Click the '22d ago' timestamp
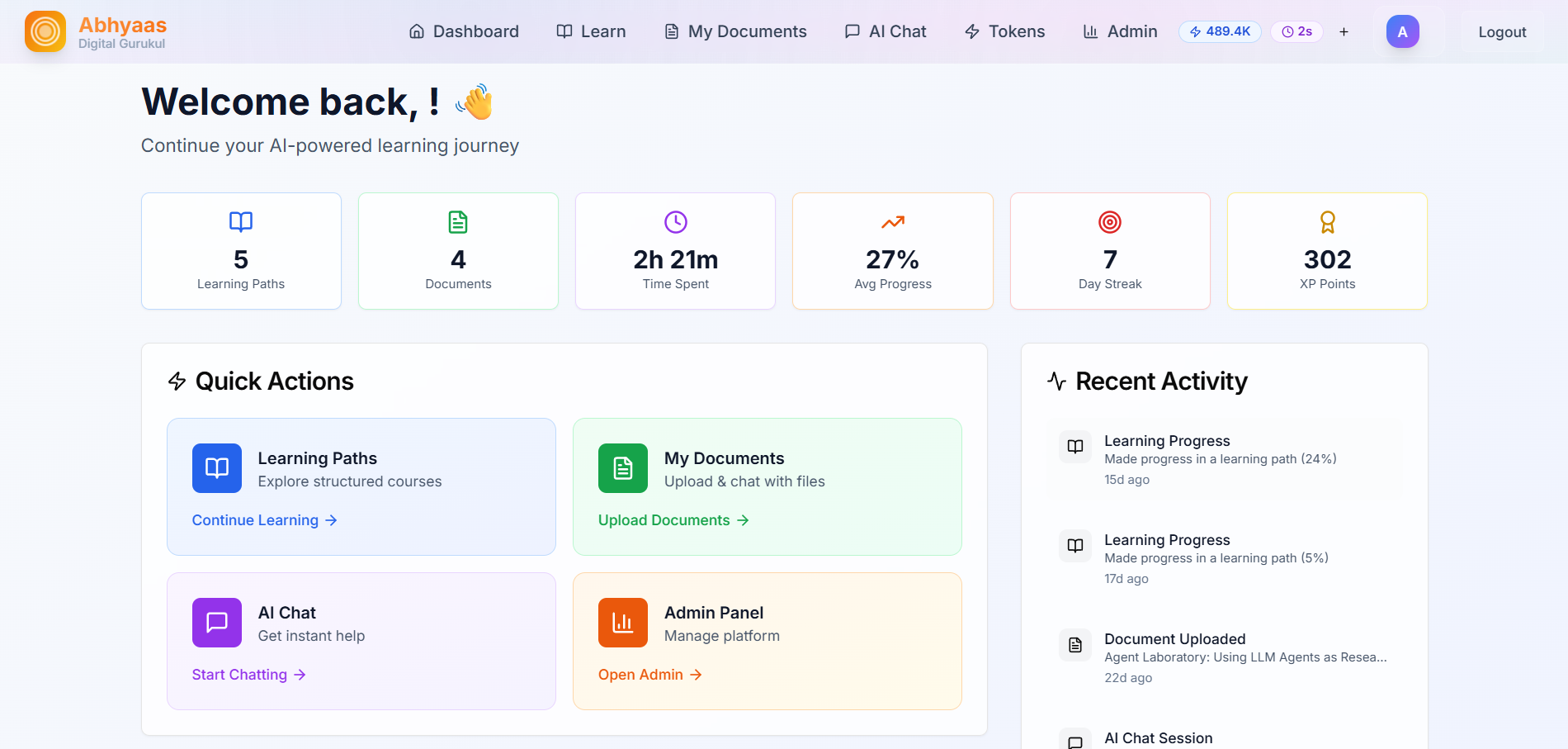 1128,678
